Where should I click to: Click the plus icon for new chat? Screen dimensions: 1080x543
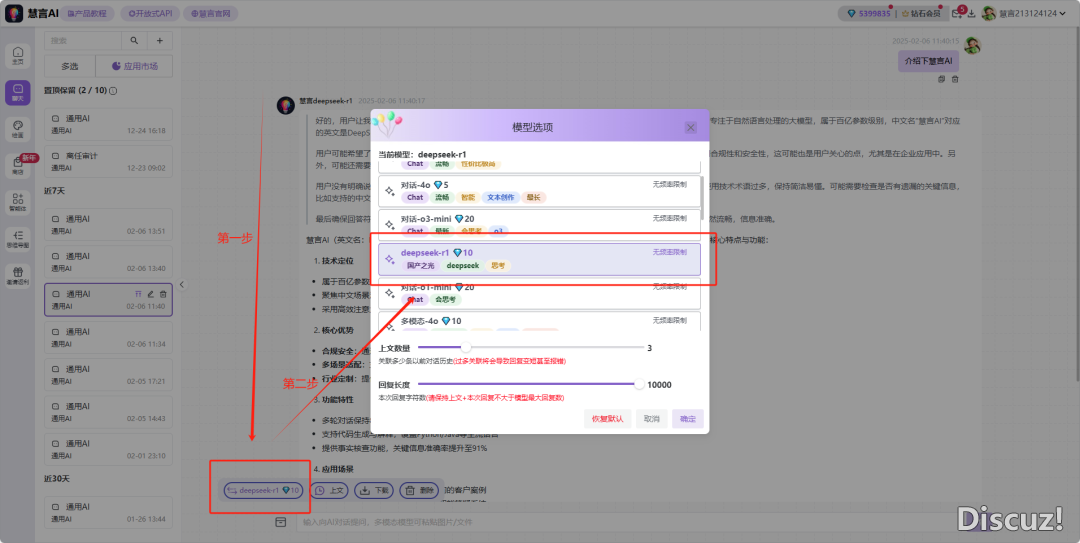tap(160, 41)
